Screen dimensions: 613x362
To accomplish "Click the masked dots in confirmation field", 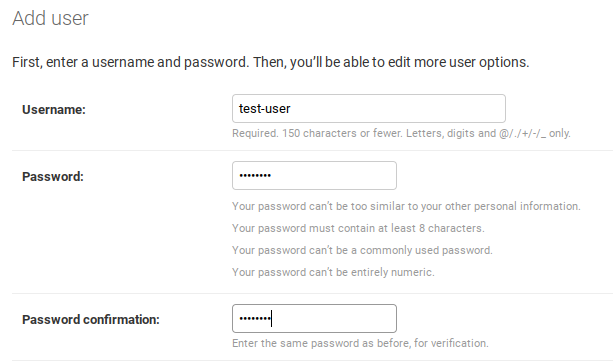I will (x=255, y=319).
